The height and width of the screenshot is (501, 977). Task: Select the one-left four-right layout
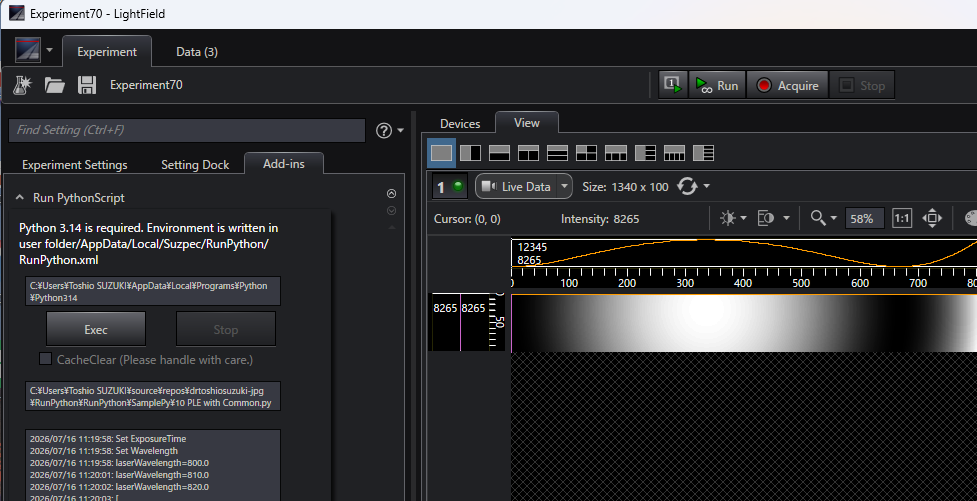click(703, 153)
